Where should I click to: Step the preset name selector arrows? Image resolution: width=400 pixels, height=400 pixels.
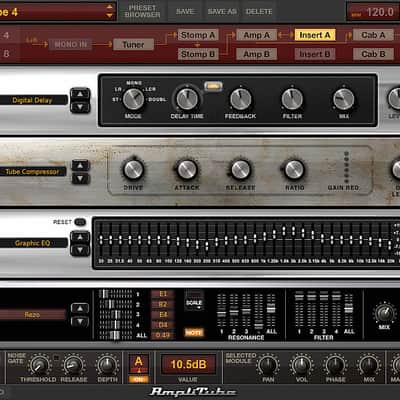coord(109,11)
